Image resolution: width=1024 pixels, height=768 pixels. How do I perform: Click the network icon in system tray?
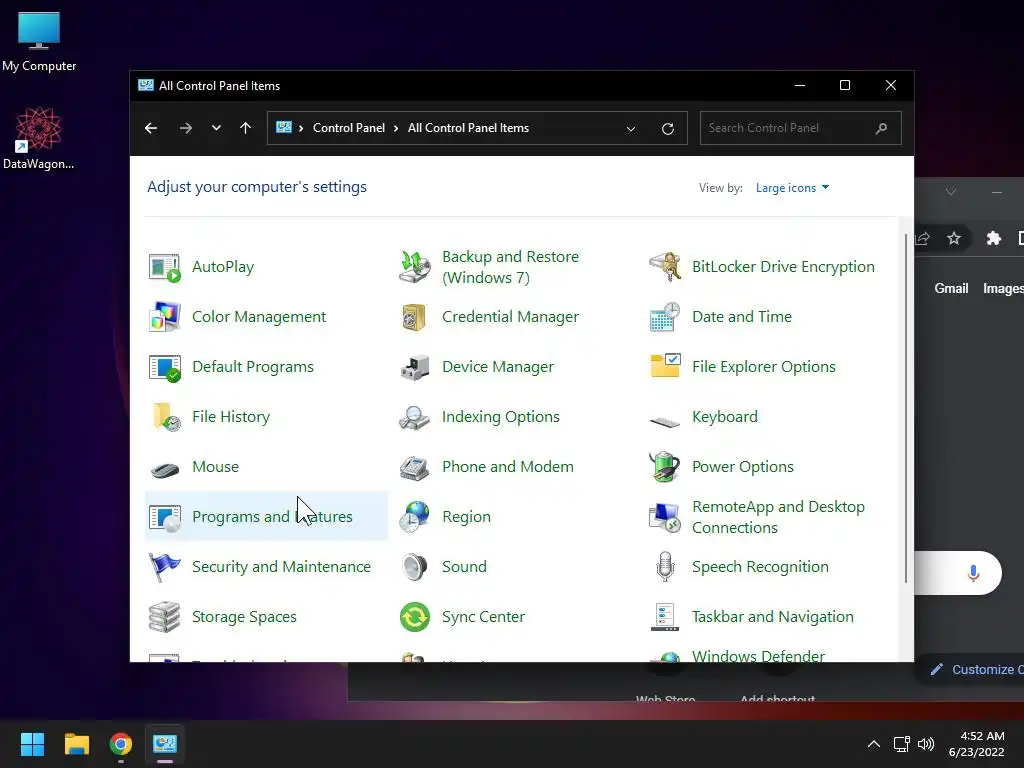(902, 744)
